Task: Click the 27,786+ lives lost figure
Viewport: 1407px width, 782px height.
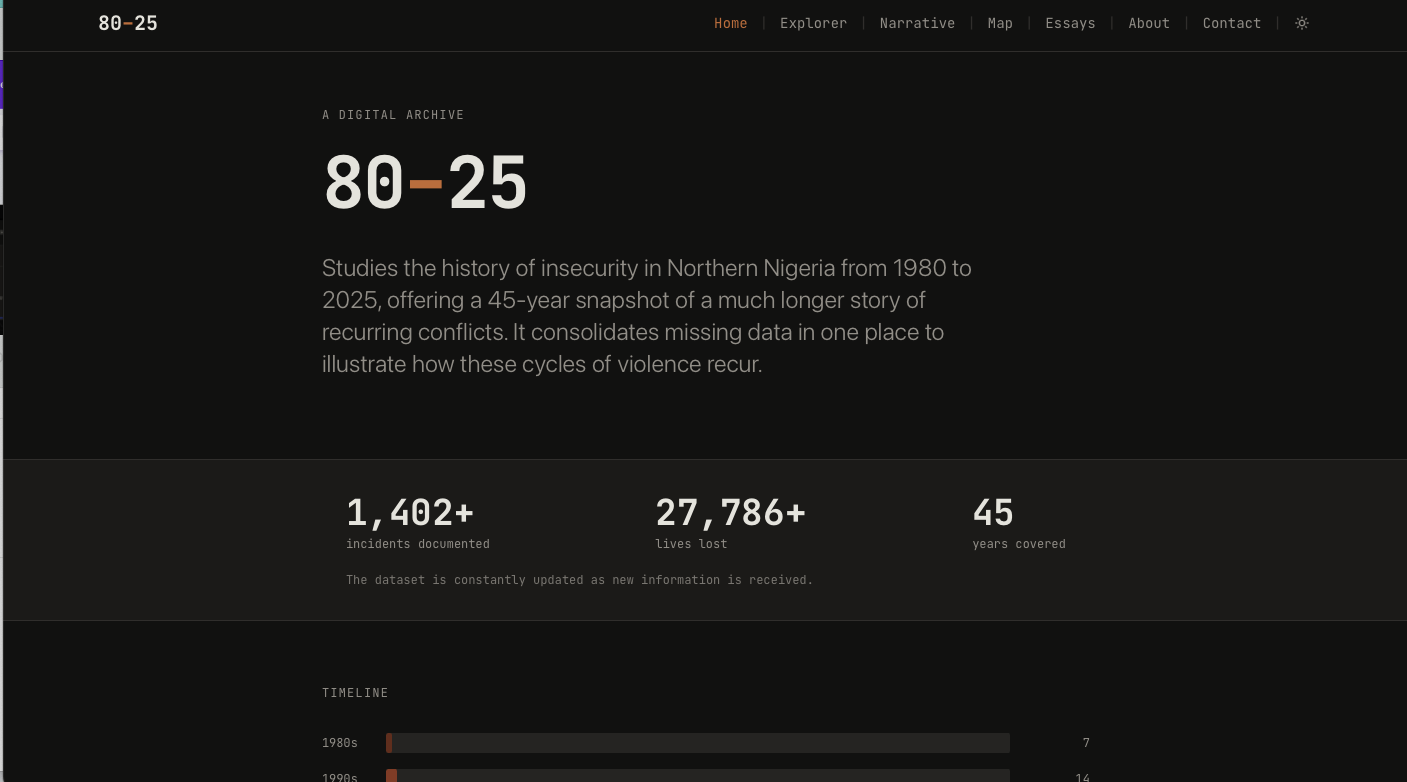Action: (x=730, y=513)
